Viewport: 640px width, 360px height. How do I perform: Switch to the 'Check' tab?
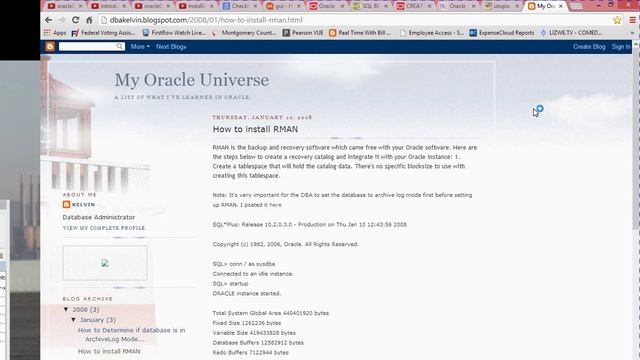239,6
